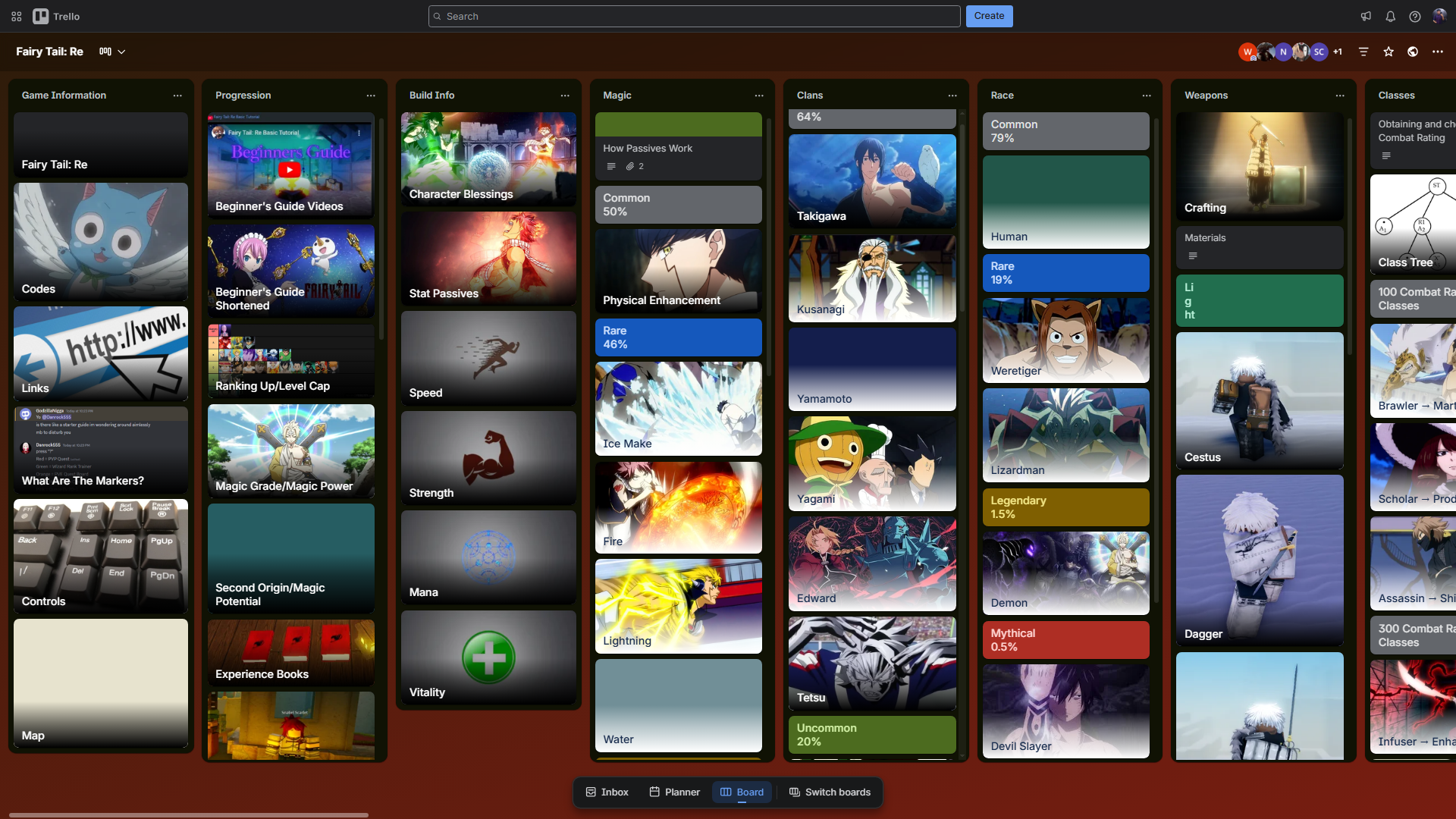Expand the chevron next to the board title

[123, 52]
